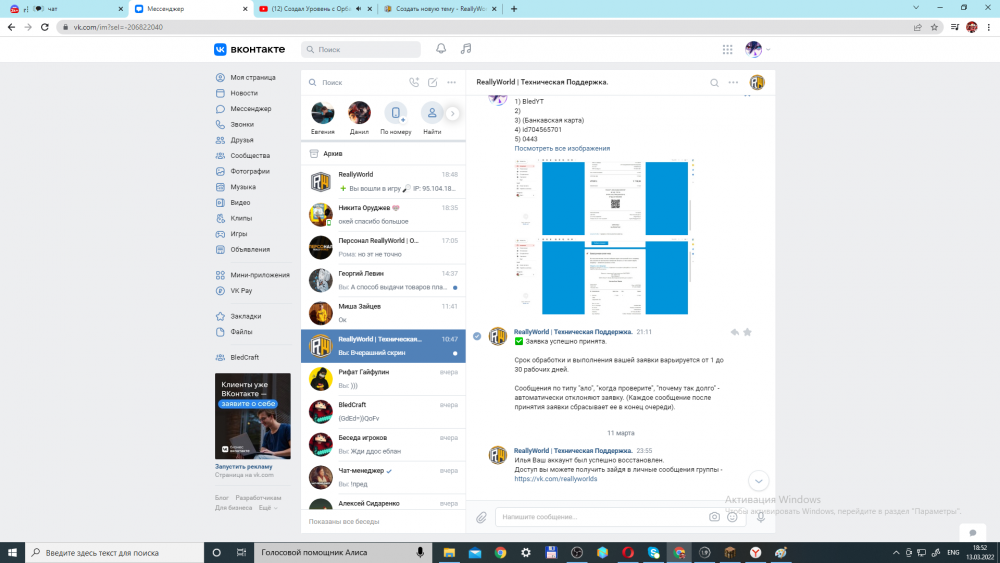Viewport: 1000px width, 563px height.
Task: Open a new browser tab
Action: point(514,9)
